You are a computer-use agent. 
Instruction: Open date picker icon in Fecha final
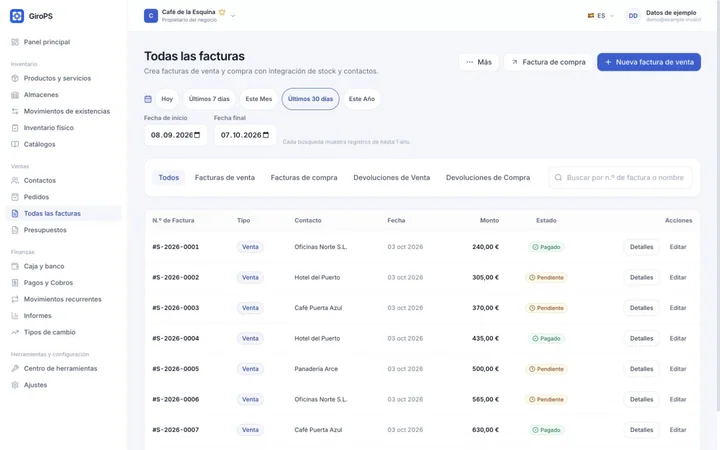click(x=266, y=135)
